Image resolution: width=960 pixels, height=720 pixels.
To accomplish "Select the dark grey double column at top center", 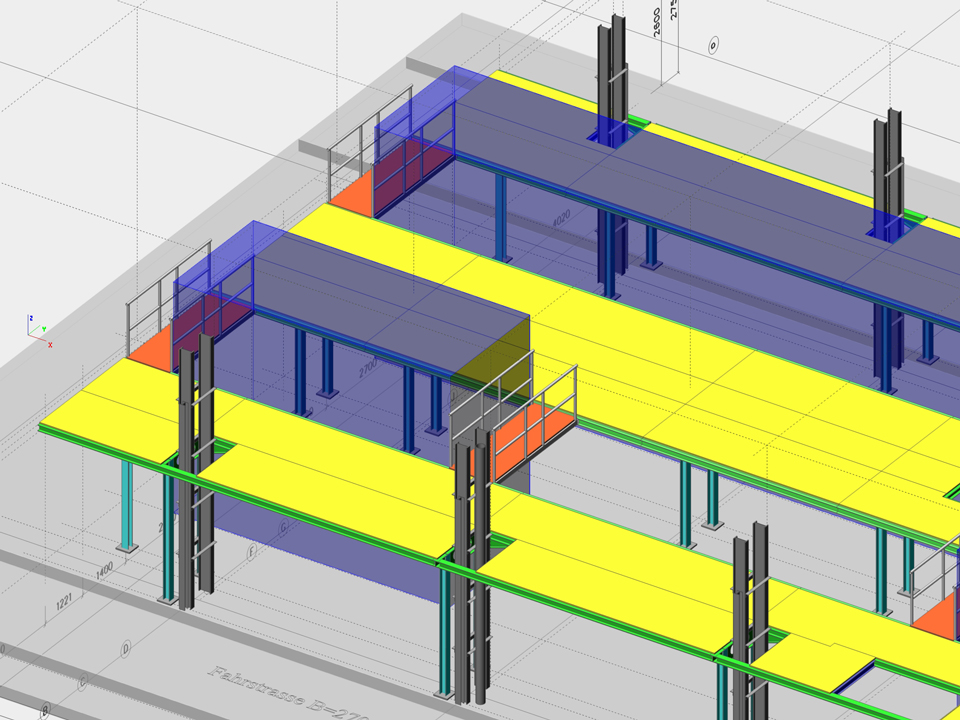I will point(612,70).
